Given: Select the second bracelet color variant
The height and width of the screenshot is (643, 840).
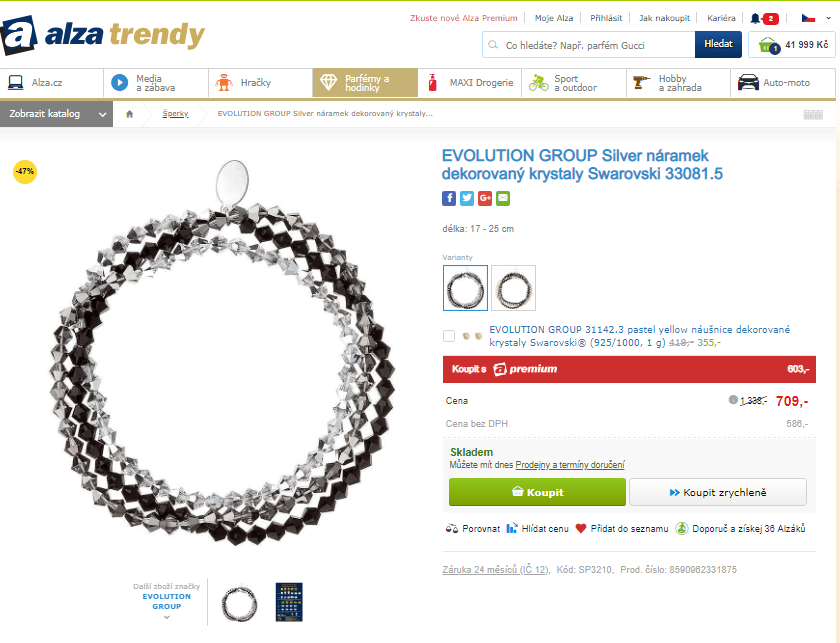Looking at the screenshot, I should tap(513, 288).
